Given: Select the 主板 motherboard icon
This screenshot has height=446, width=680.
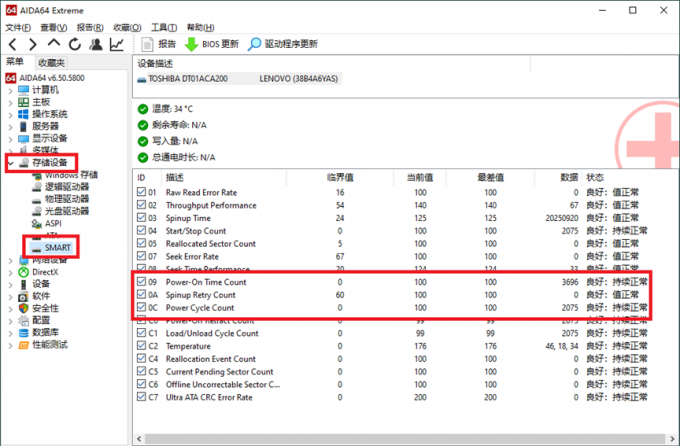Looking at the screenshot, I should click(x=23, y=102).
